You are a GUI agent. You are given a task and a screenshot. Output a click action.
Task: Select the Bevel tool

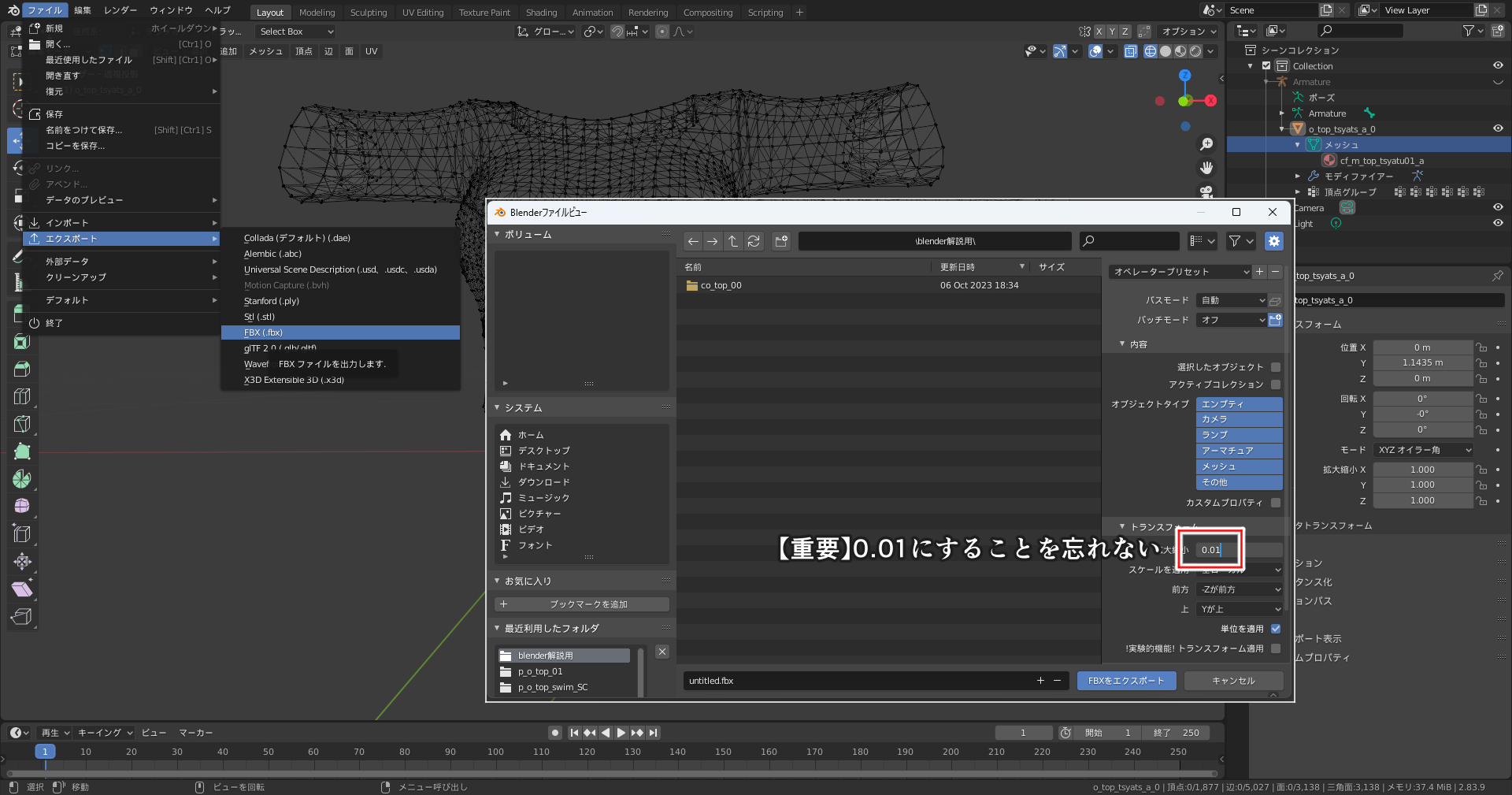pyautogui.click(x=22, y=369)
